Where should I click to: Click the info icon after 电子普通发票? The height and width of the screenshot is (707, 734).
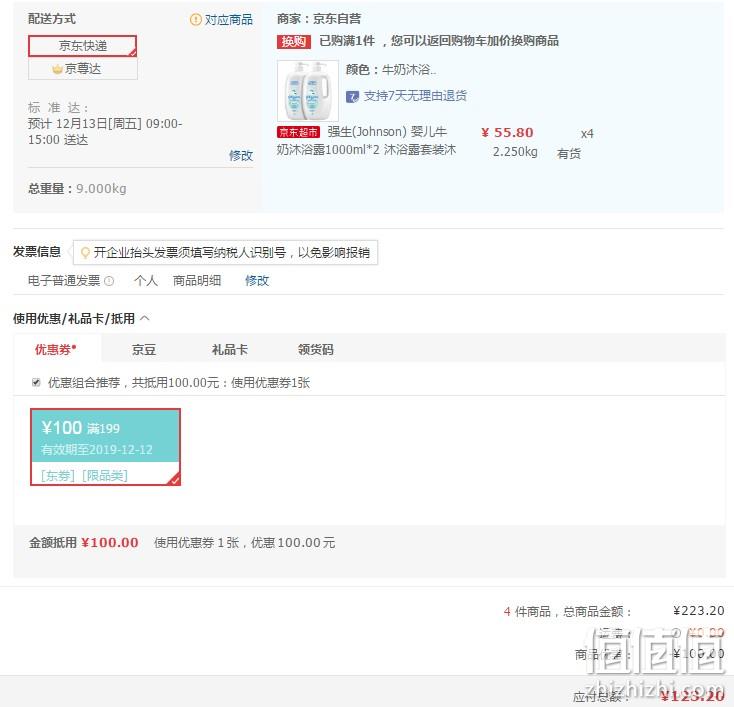coord(109,281)
